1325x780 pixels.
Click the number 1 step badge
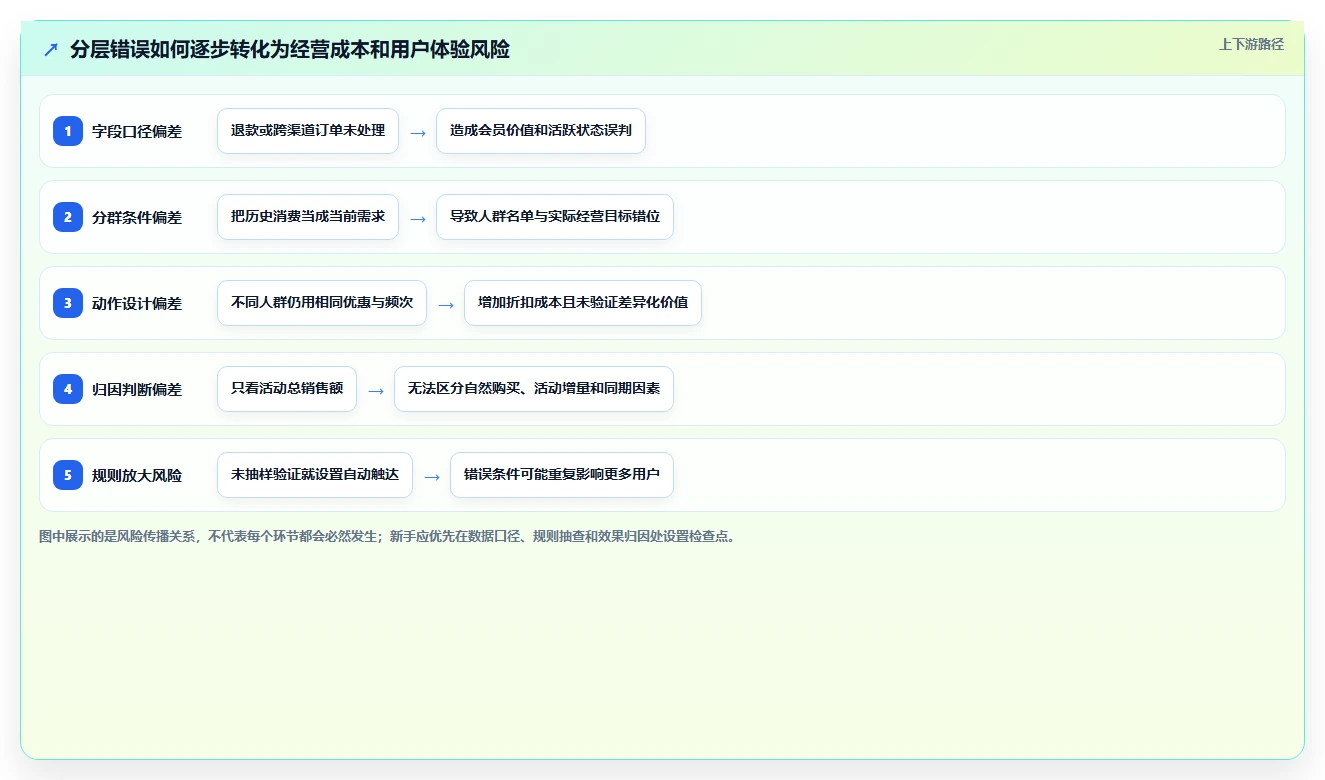coord(68,131)
